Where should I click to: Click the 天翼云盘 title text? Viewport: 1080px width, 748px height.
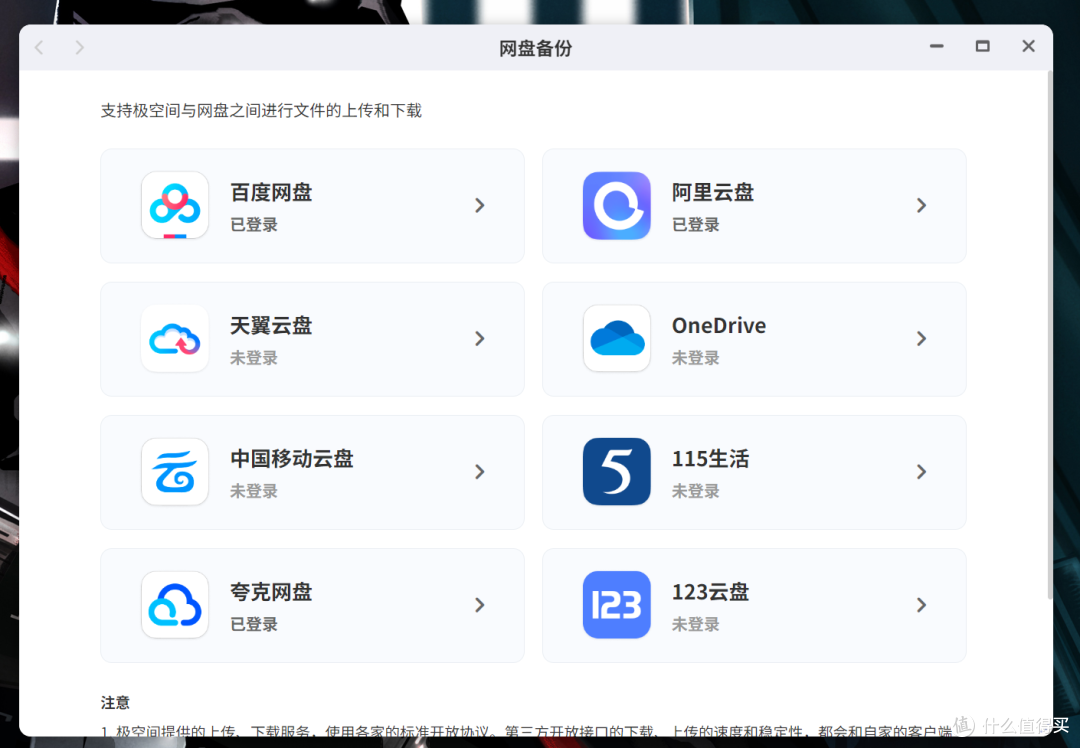(271, 325)
